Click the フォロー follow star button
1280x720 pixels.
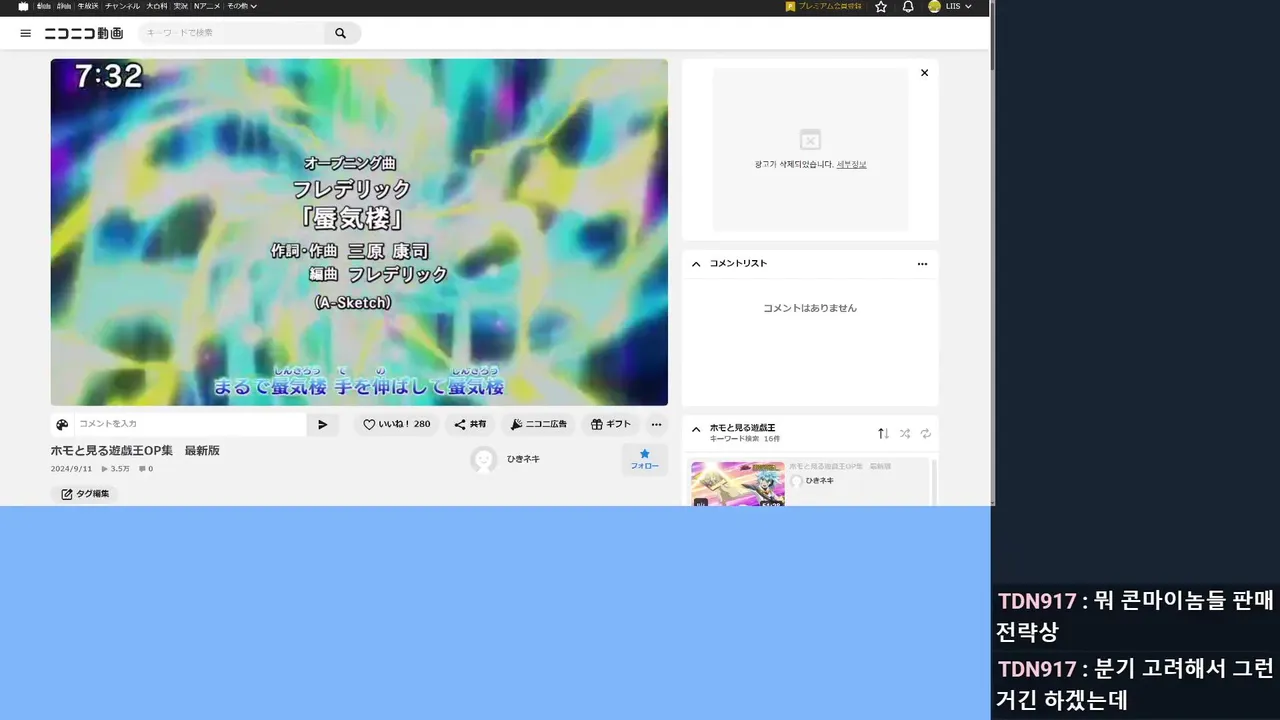click(644, 459)
